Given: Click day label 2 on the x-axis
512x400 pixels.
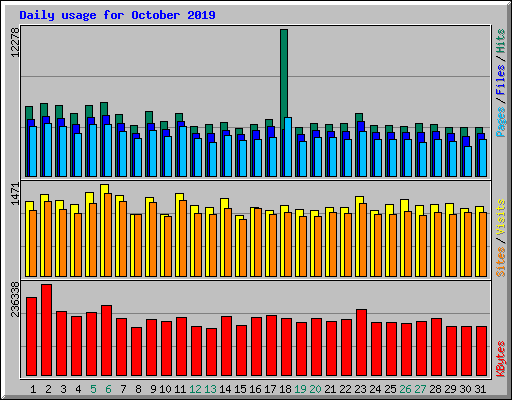Looking at the screenshot, I should 48,389.
